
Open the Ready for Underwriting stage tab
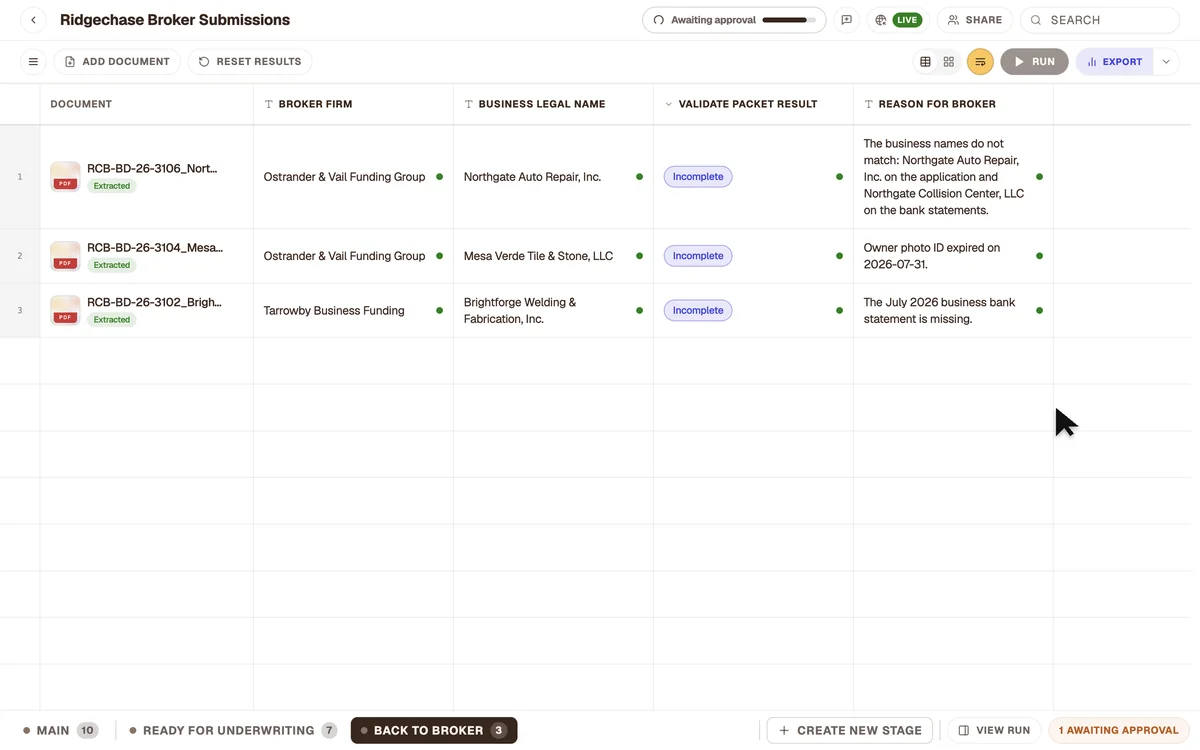(233, 731)
